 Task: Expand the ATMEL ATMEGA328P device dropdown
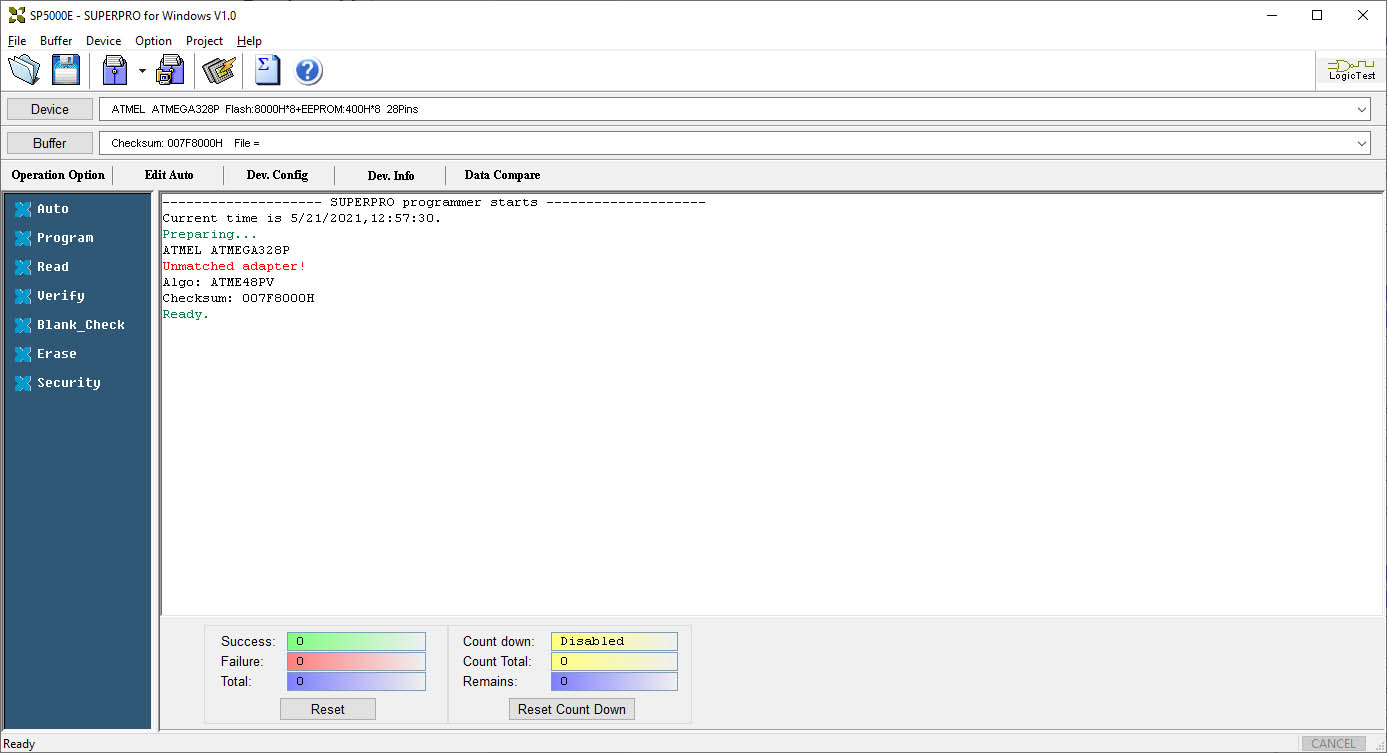click(1362, 109)
